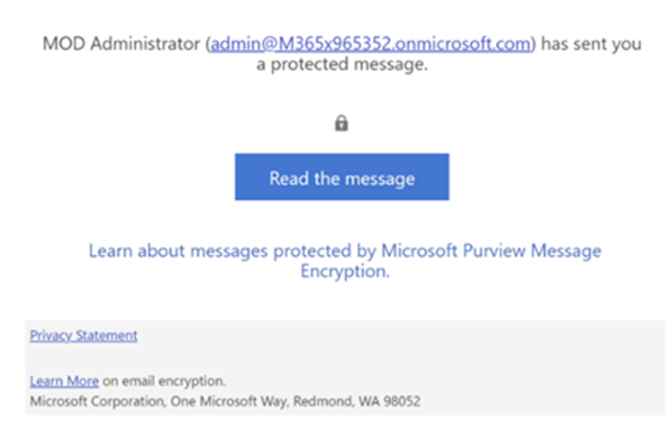Open the Privacy Statement link
The width and height of the screenshot is (667, 433).
tap(83, 336)
